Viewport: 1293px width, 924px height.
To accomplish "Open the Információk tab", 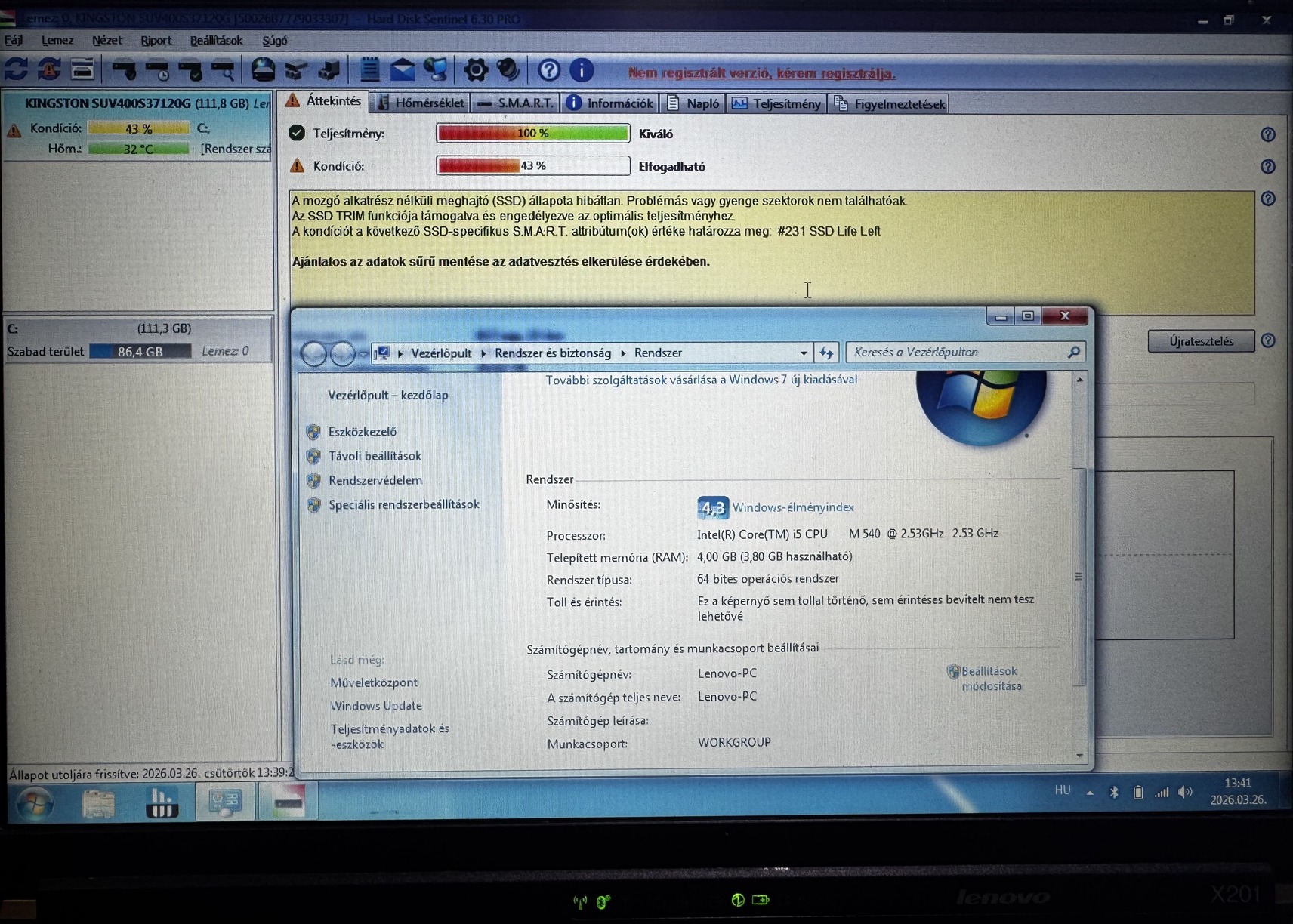I will [x=610, y=103].
